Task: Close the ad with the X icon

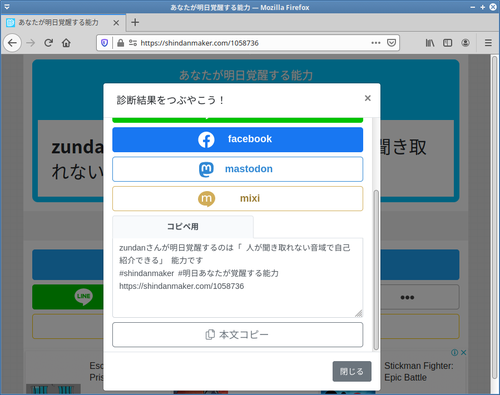Action: pos(463,352)
